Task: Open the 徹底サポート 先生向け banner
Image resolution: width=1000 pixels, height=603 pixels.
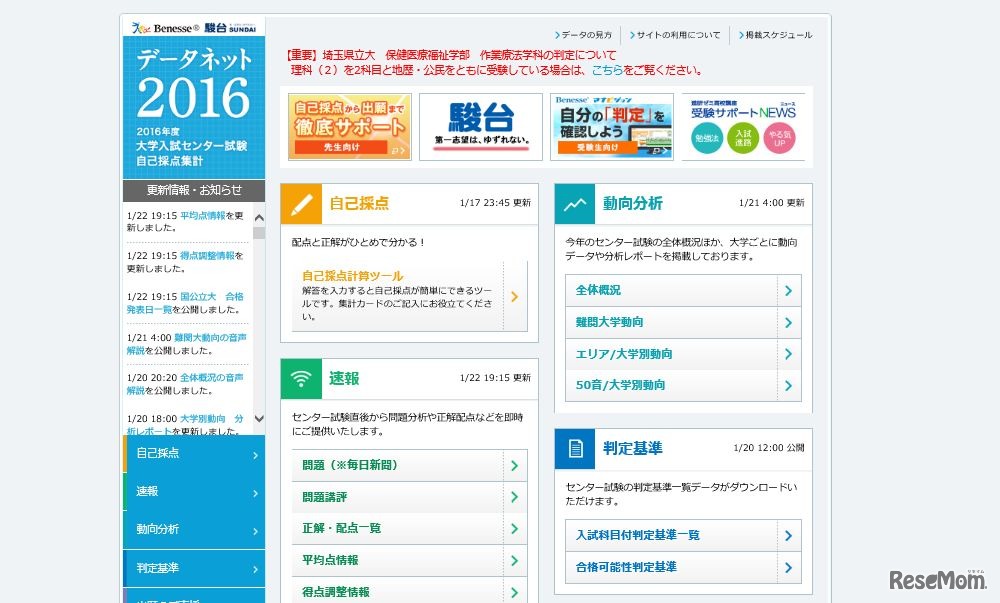Action: pyautogui.click(x=349, y=127)
